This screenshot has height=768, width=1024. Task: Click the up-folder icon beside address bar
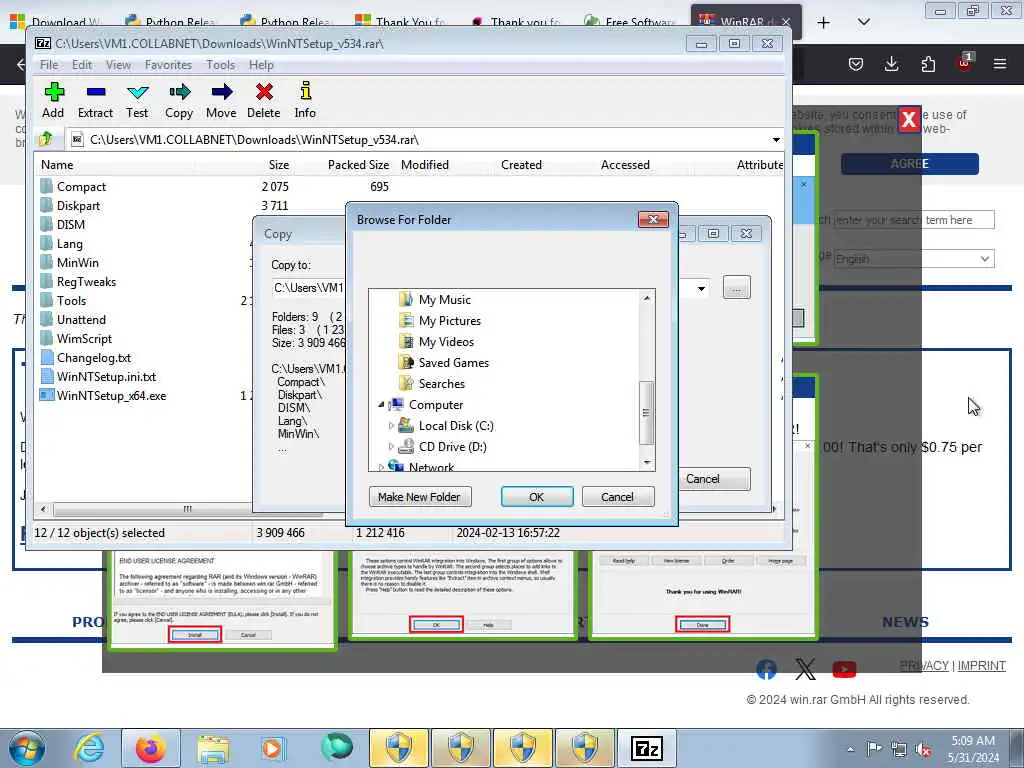(x=46, y=139)
